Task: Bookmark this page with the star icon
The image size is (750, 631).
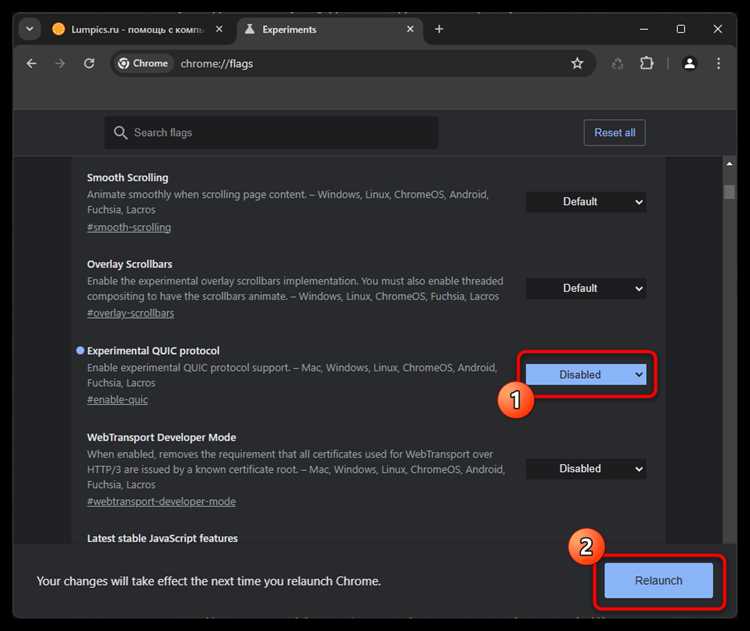Action: coord(577,64)
